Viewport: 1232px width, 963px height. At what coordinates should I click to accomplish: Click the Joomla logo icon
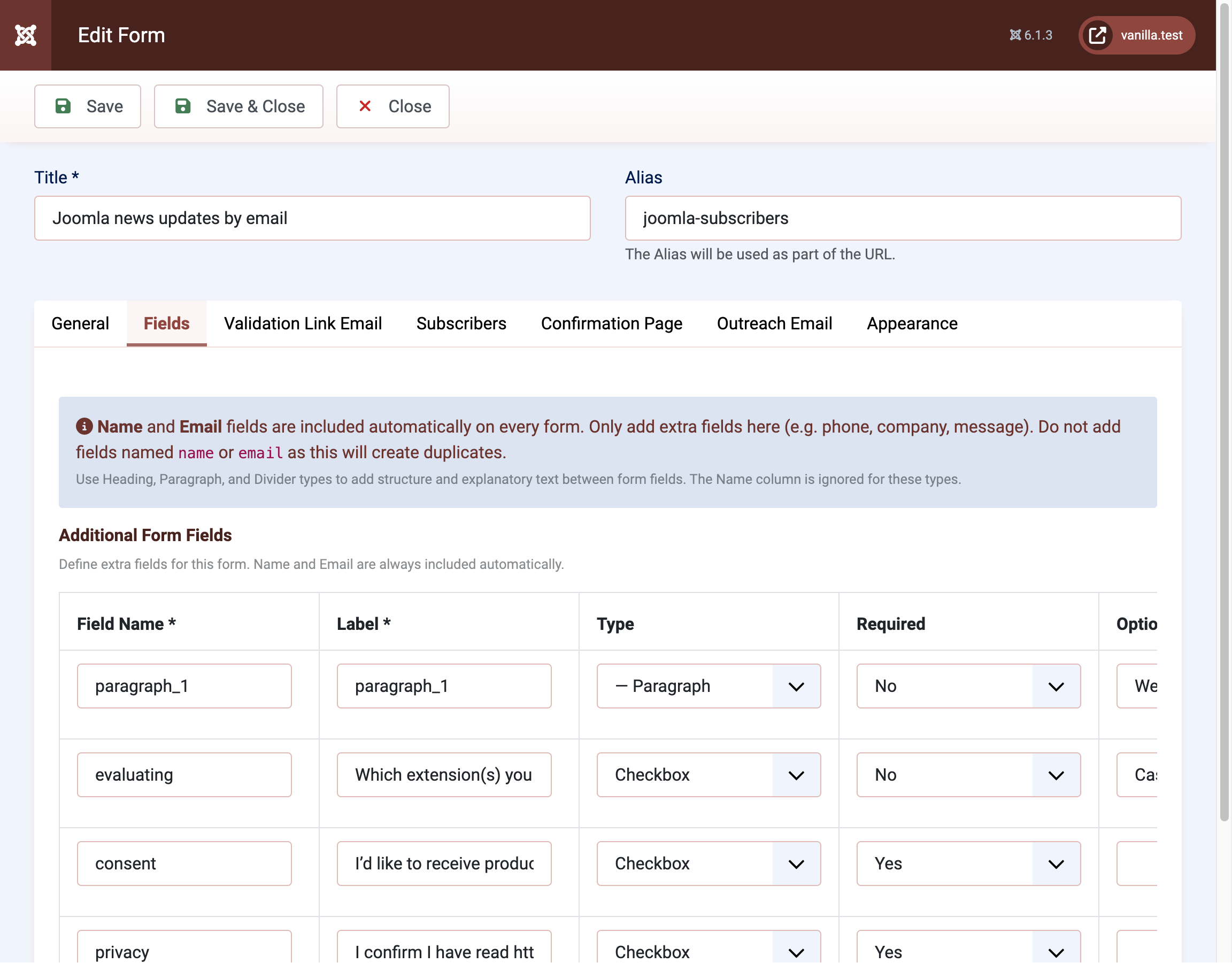tap(25, 35)
